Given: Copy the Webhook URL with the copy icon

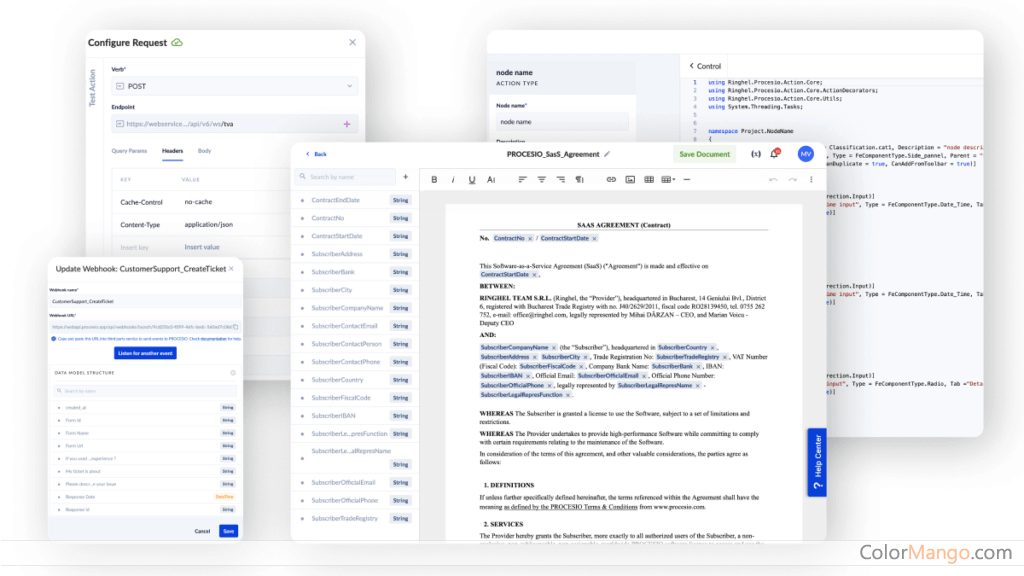Looking at the screenshot, I should (236, 327).
